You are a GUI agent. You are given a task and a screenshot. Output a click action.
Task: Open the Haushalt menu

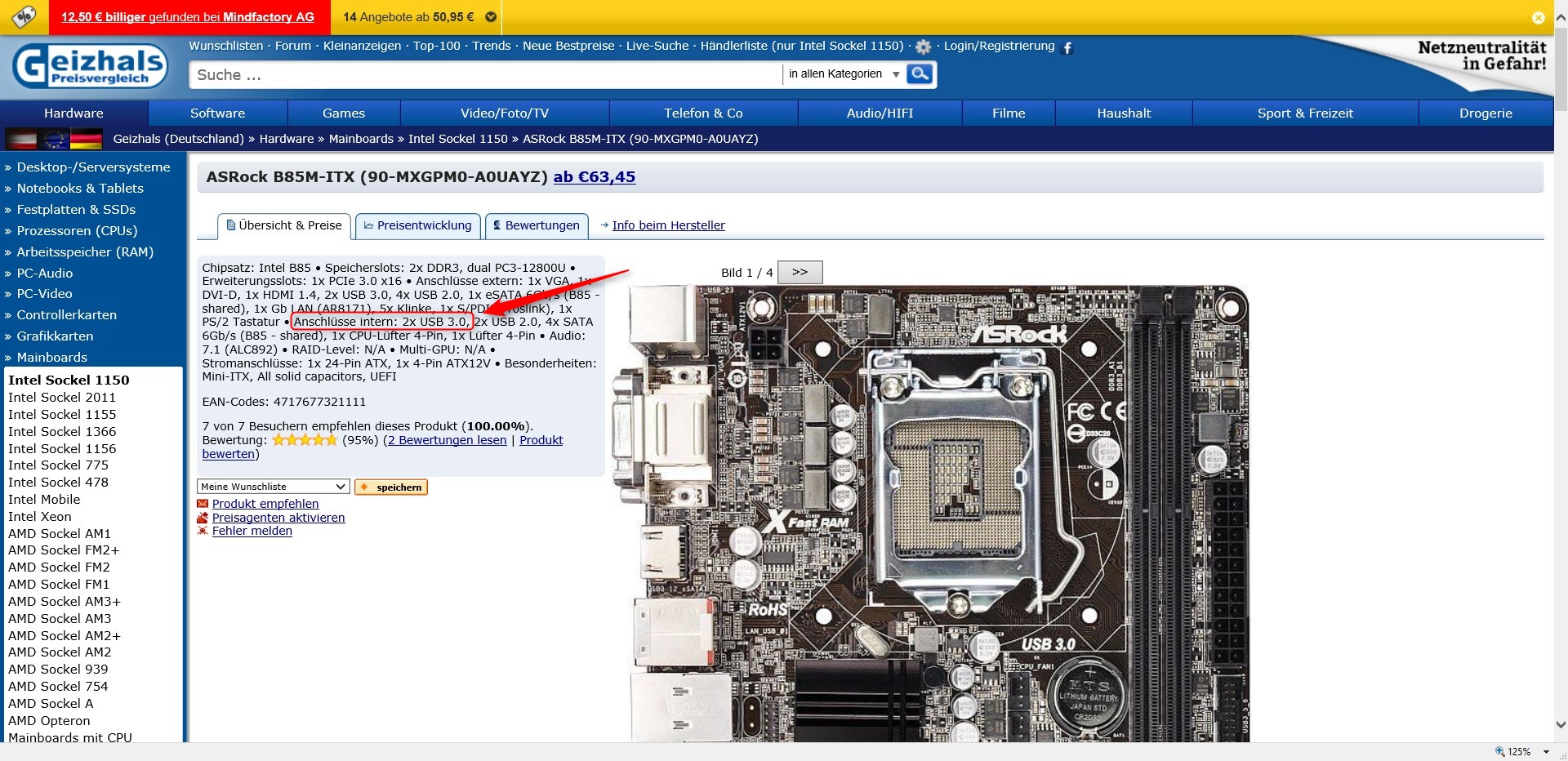coord(1124,113)
